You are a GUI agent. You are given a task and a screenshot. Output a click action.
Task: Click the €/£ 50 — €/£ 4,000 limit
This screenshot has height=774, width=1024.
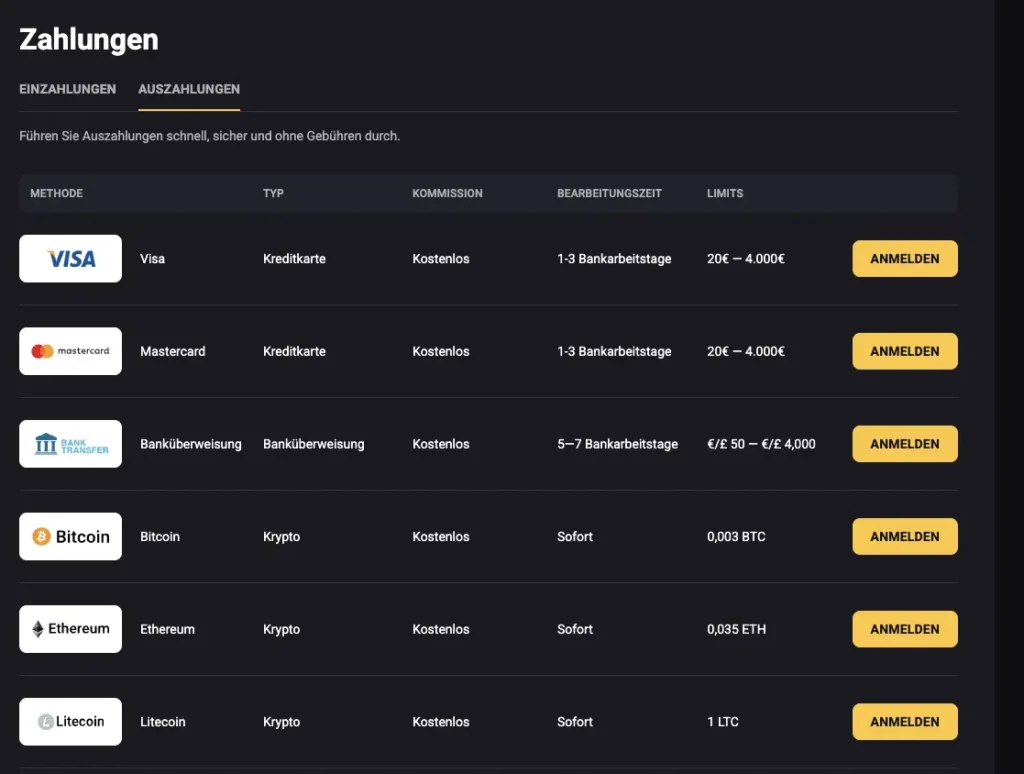[761, 444]
